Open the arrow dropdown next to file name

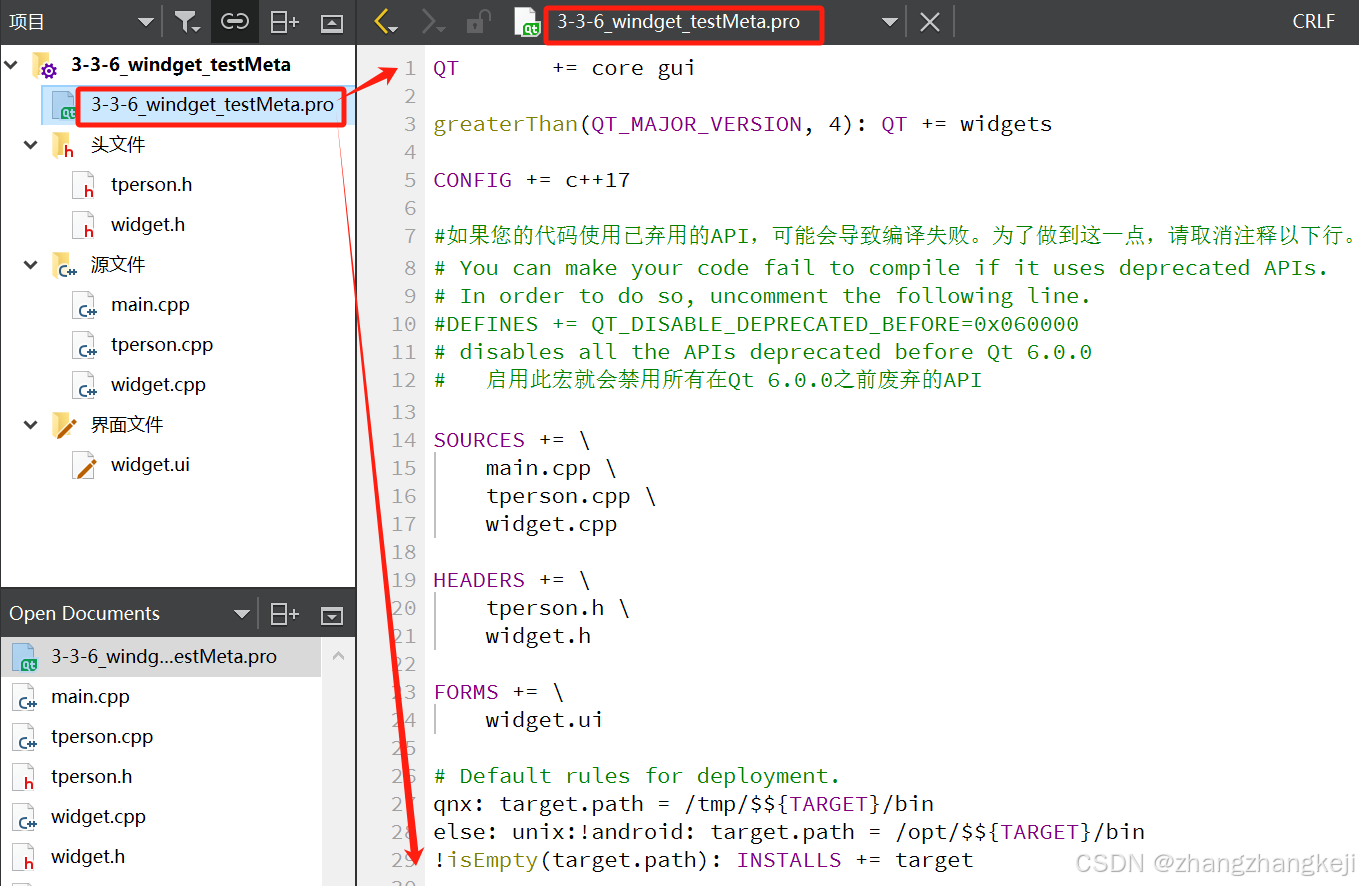[889, 21]
